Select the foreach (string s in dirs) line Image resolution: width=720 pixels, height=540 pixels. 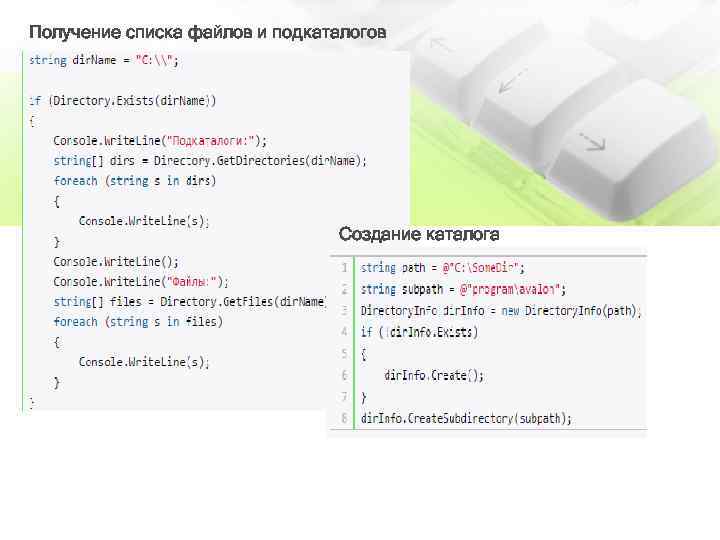135,181
